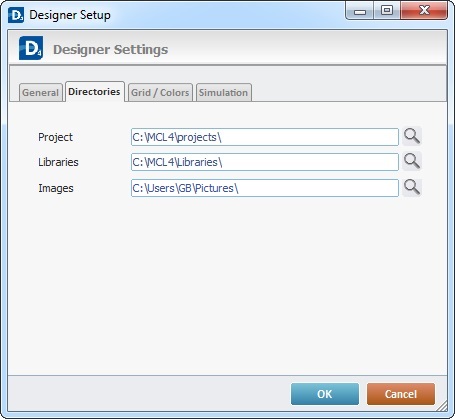The height and width of the screenshot is (419, 455).
Task: Close the Designer Setup window
Action: tap(424, 11)
